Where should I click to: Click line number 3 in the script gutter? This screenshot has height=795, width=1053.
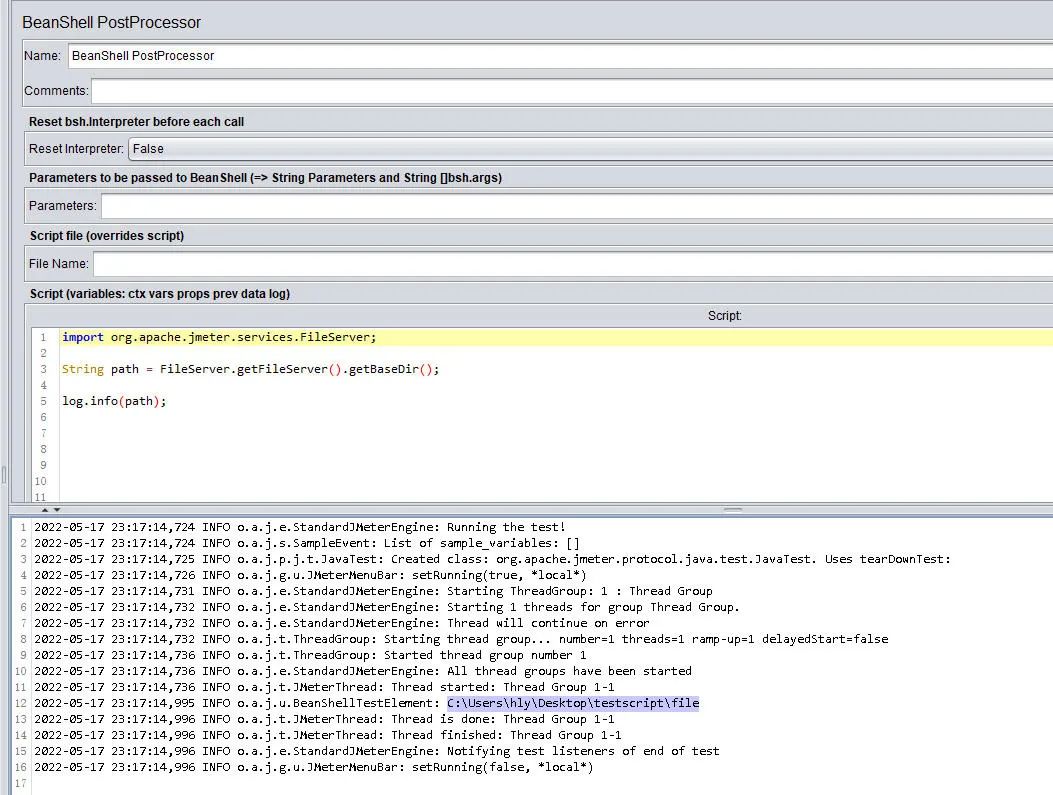pos(42,369)
